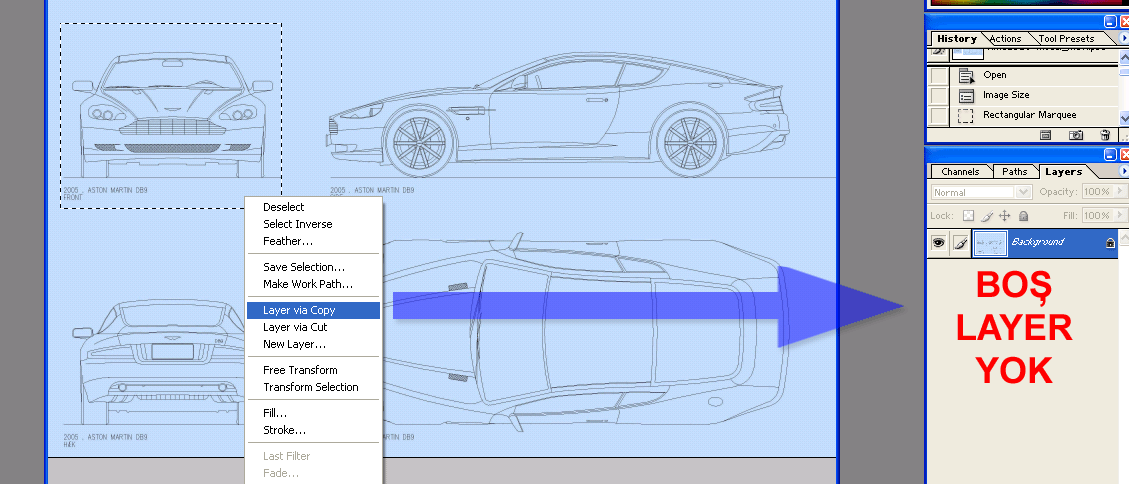Toggle history brush source box beside Image Size
This screenshot has height=484, width=1129.
(938, 95)
